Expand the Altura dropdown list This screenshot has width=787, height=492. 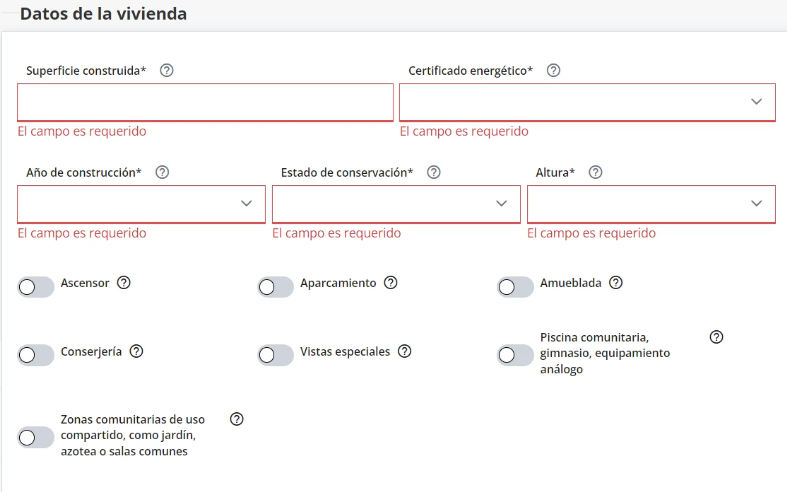651,204
